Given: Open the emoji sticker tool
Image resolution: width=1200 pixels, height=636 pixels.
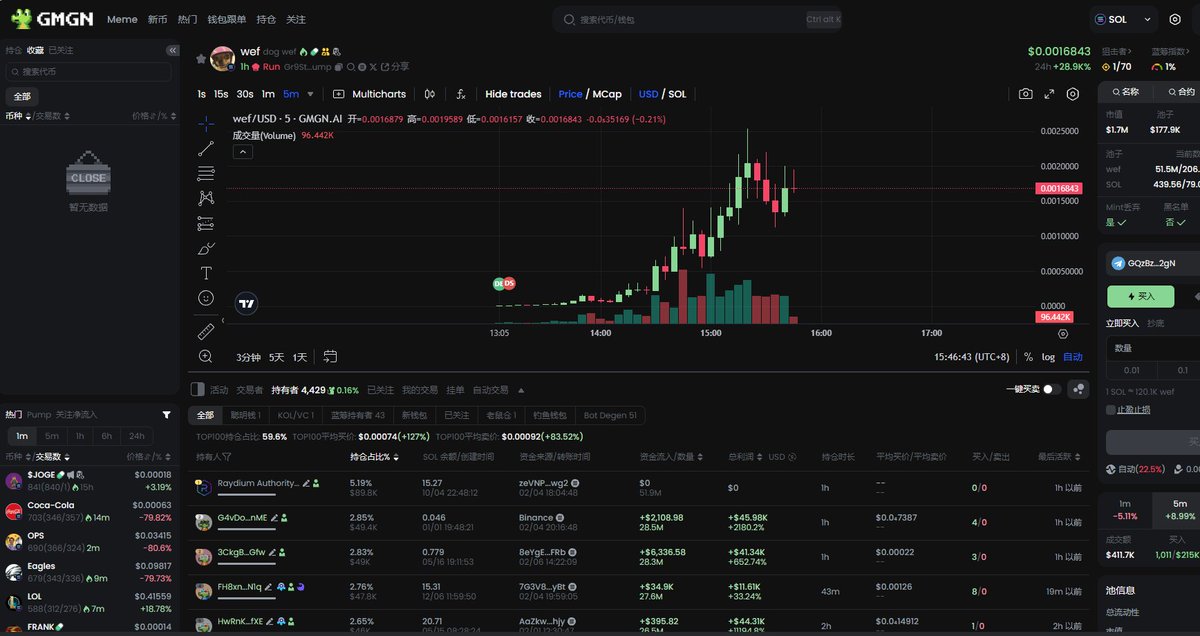Looking at the screenshot, I should click(206, 298).
